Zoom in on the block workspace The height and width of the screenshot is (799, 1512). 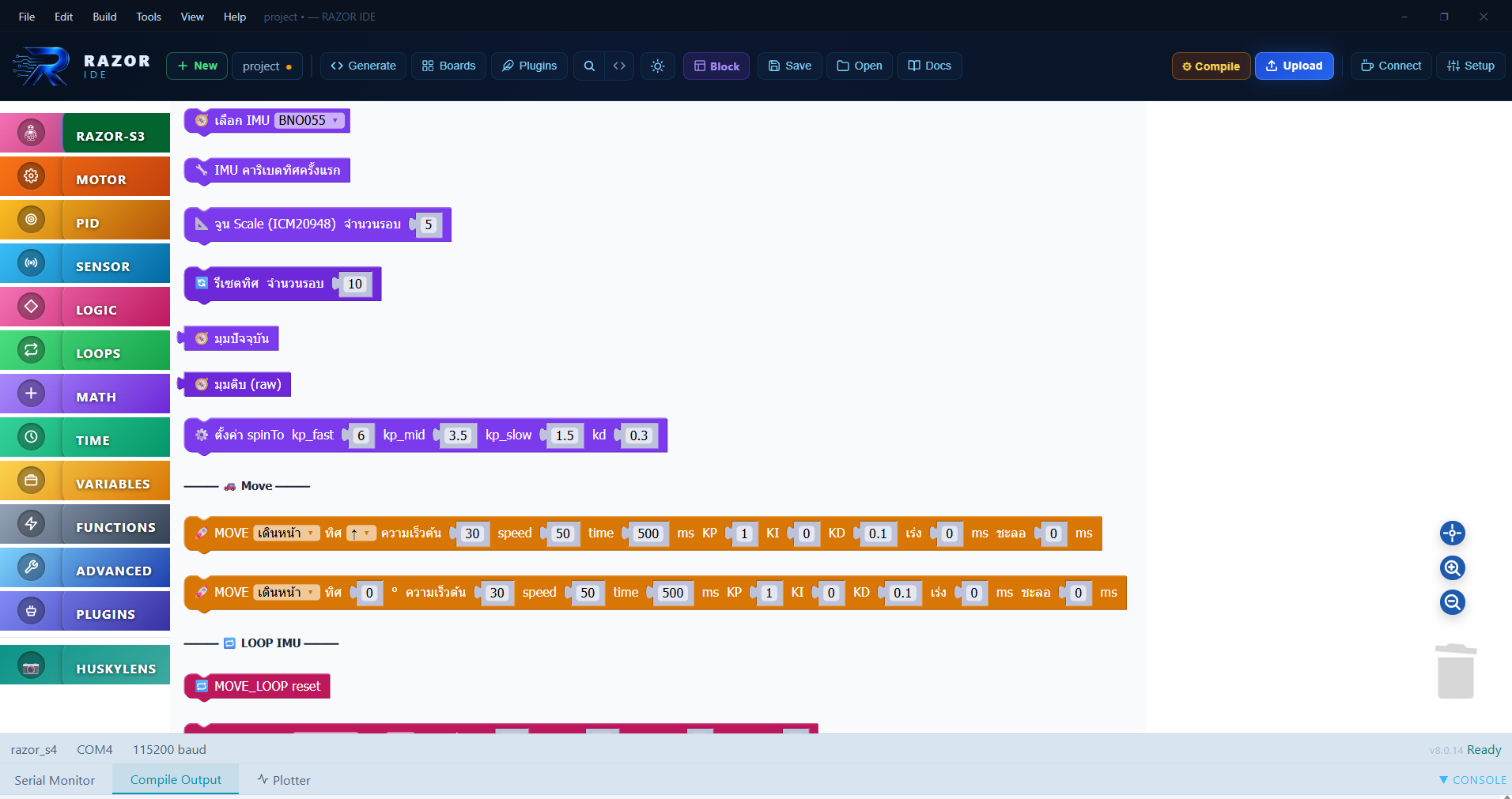[x=1453, y=568]
